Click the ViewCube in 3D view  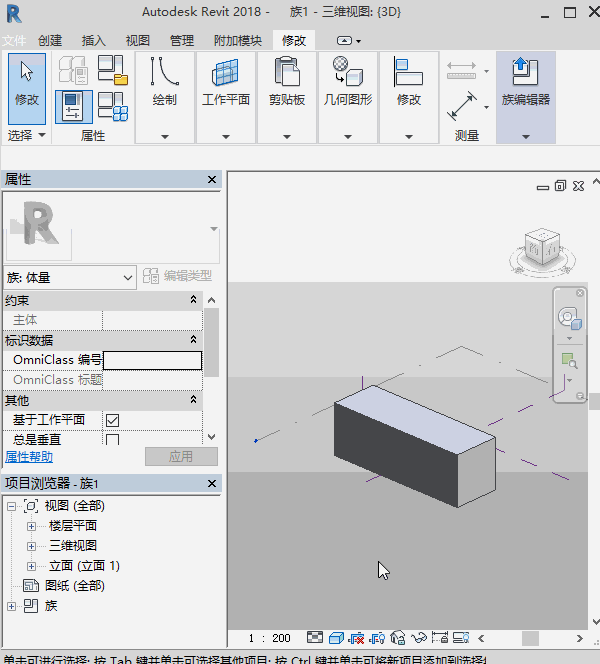[544, 249]
